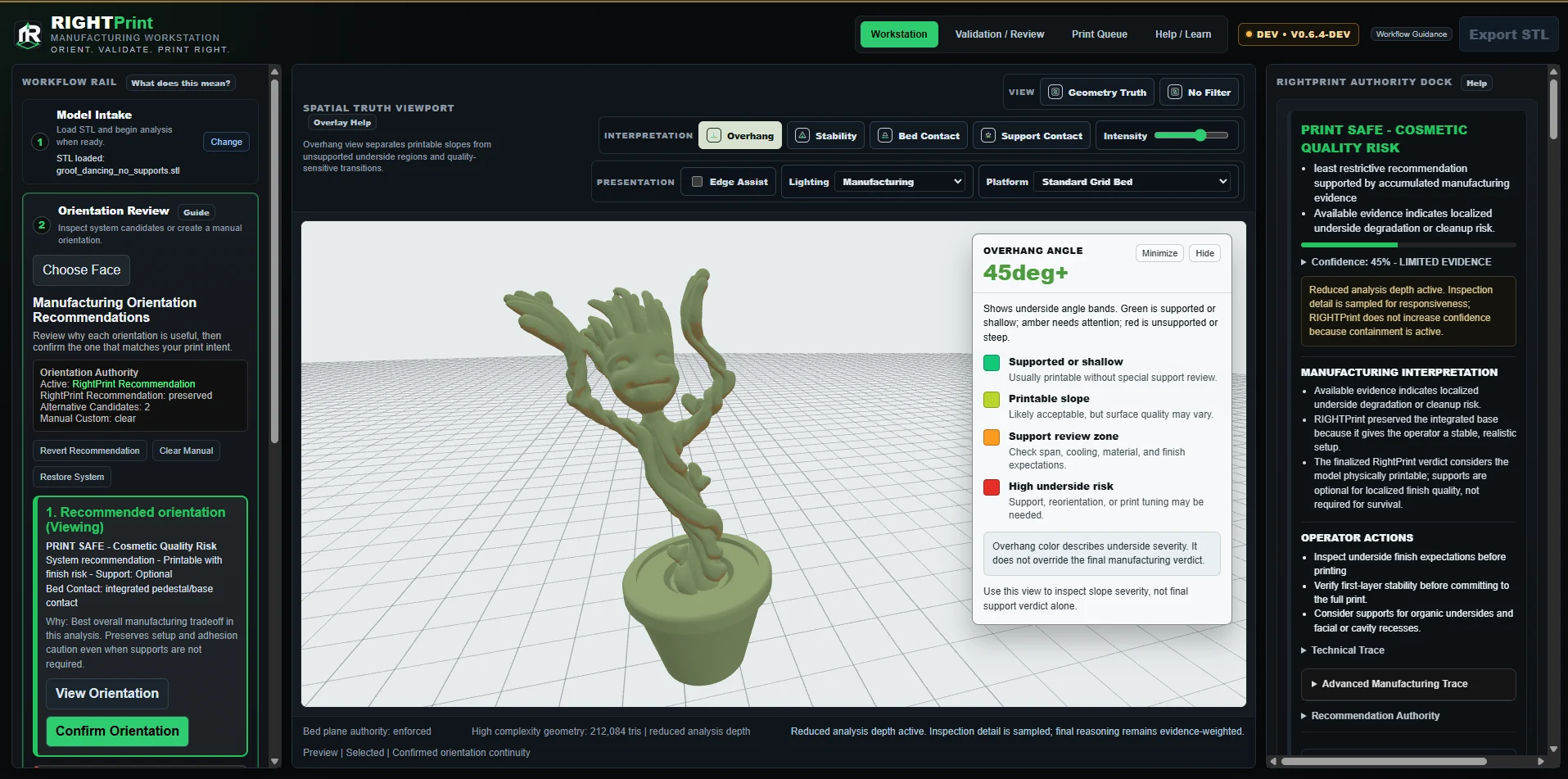The width and height of the screenshot is (1568, 779).
Task: Click the Clear Manual button
Action: [x=186, y=451]
